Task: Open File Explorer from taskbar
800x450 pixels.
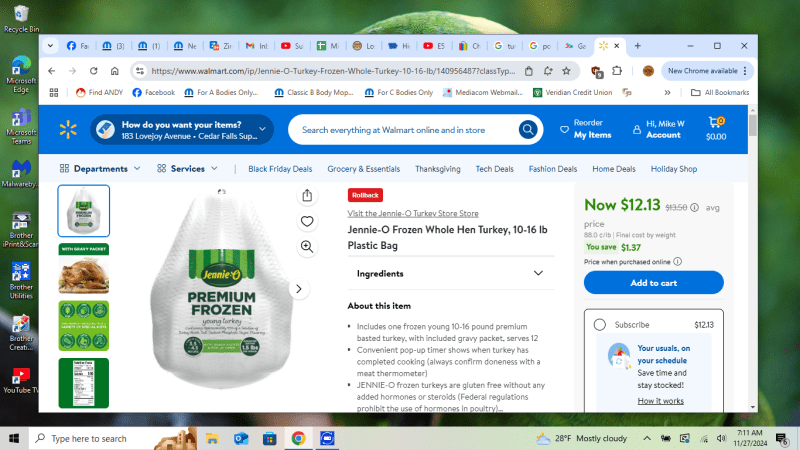Action: [x=212, y=438]
